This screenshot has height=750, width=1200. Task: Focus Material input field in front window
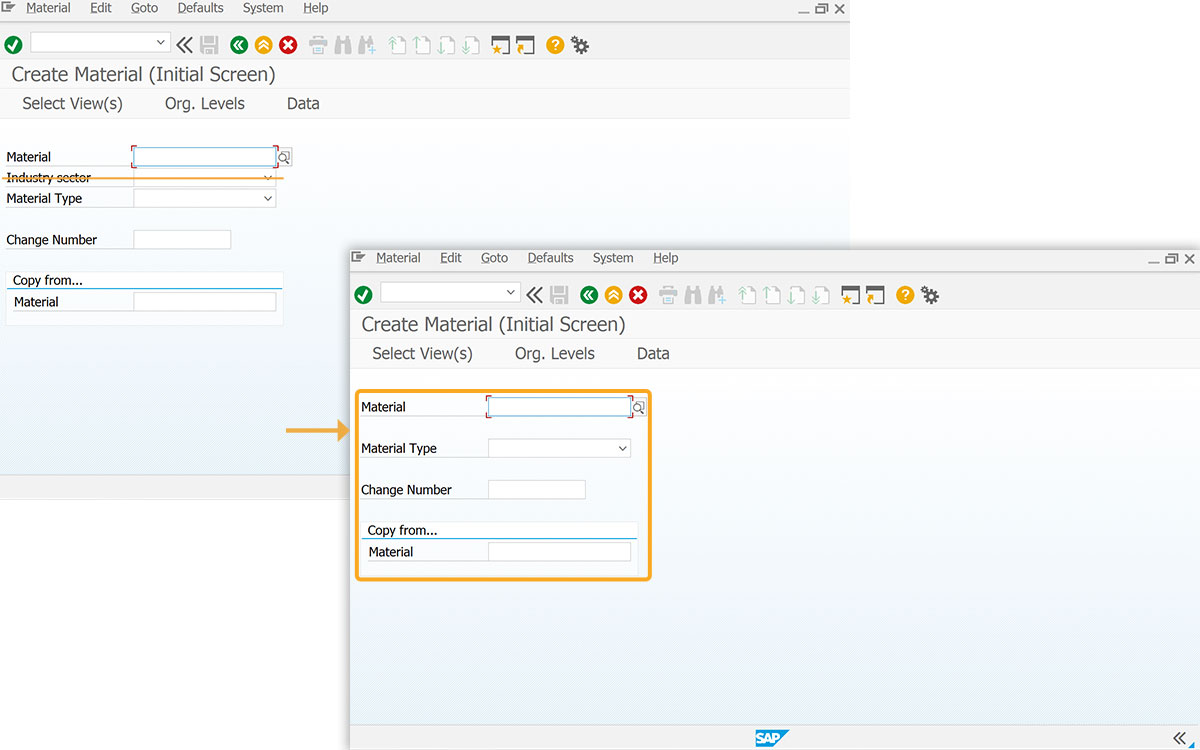pos(559,407)
